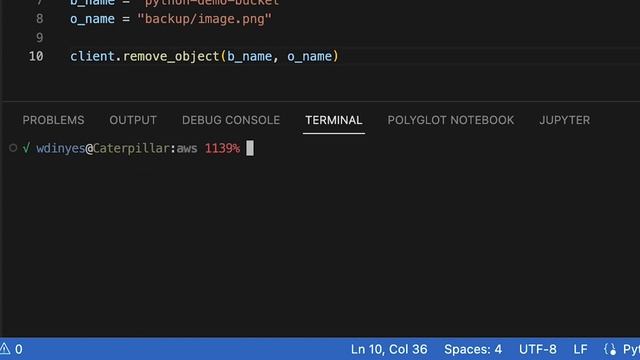Viewport: 640px width, 360px height.
Task: Open the PROBLEMS panel tab
Action: coord(53,120)
